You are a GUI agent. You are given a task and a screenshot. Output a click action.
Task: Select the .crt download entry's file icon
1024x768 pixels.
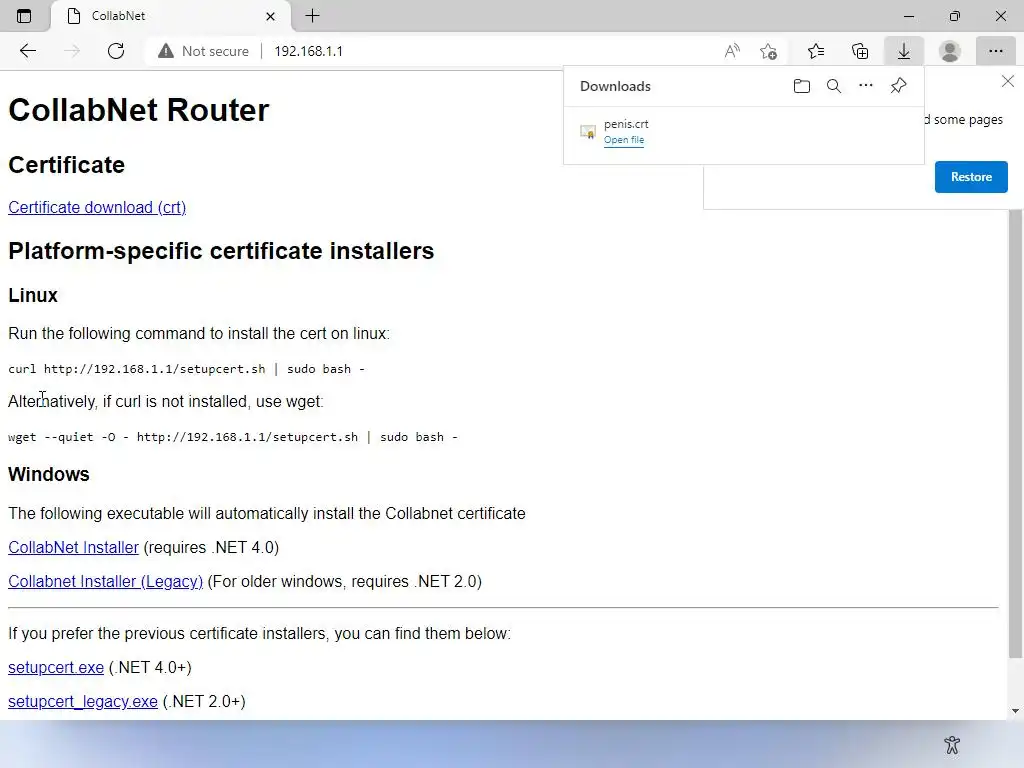click(588, 132)
